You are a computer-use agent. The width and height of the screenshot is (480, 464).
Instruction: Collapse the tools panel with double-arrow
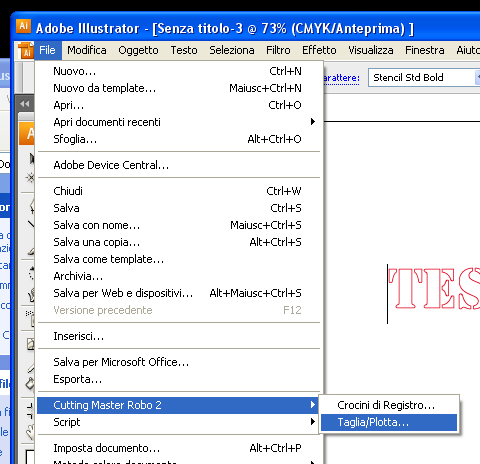[25, 104]
